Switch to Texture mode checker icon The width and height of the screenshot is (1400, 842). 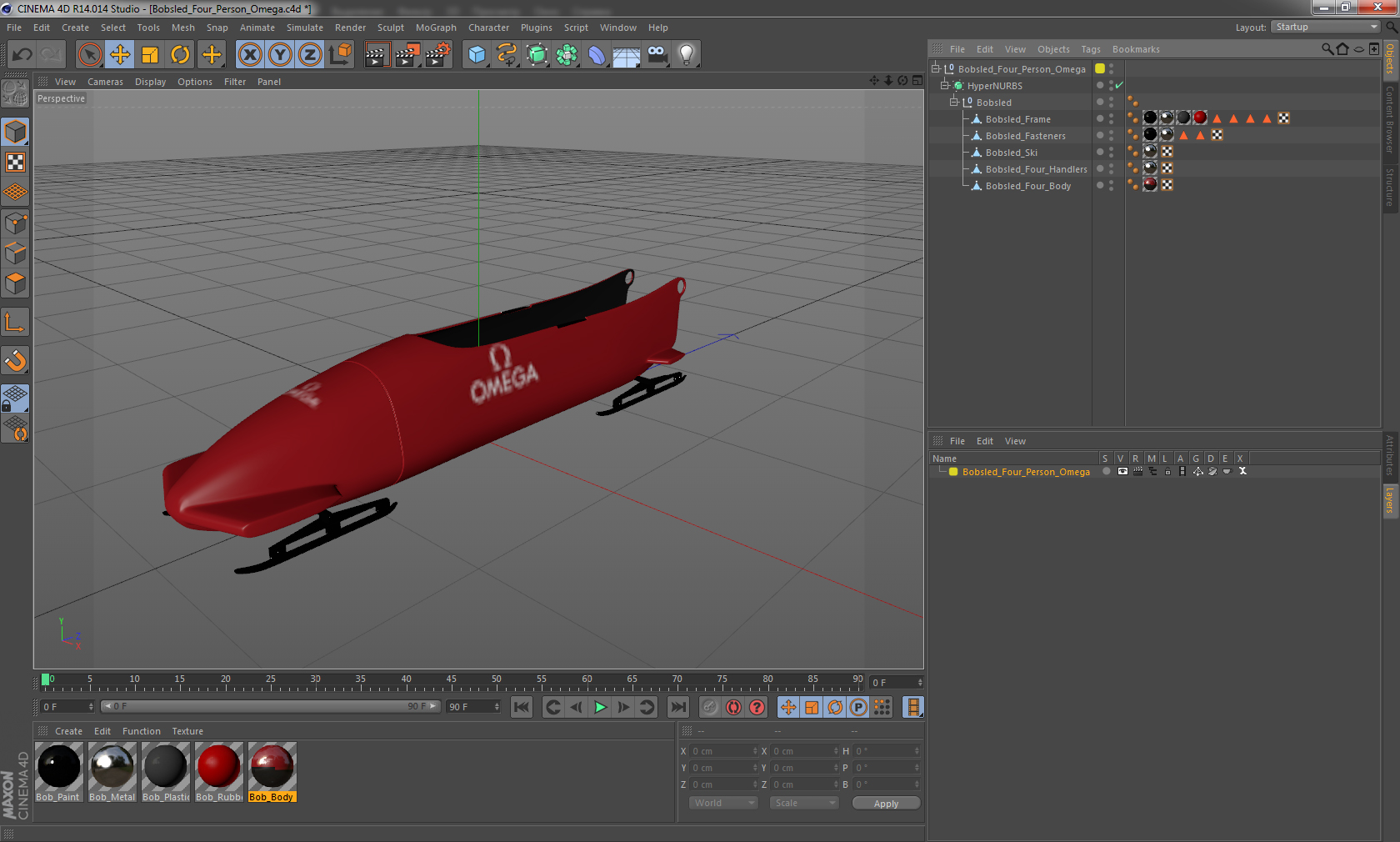[x=15, y=162]
